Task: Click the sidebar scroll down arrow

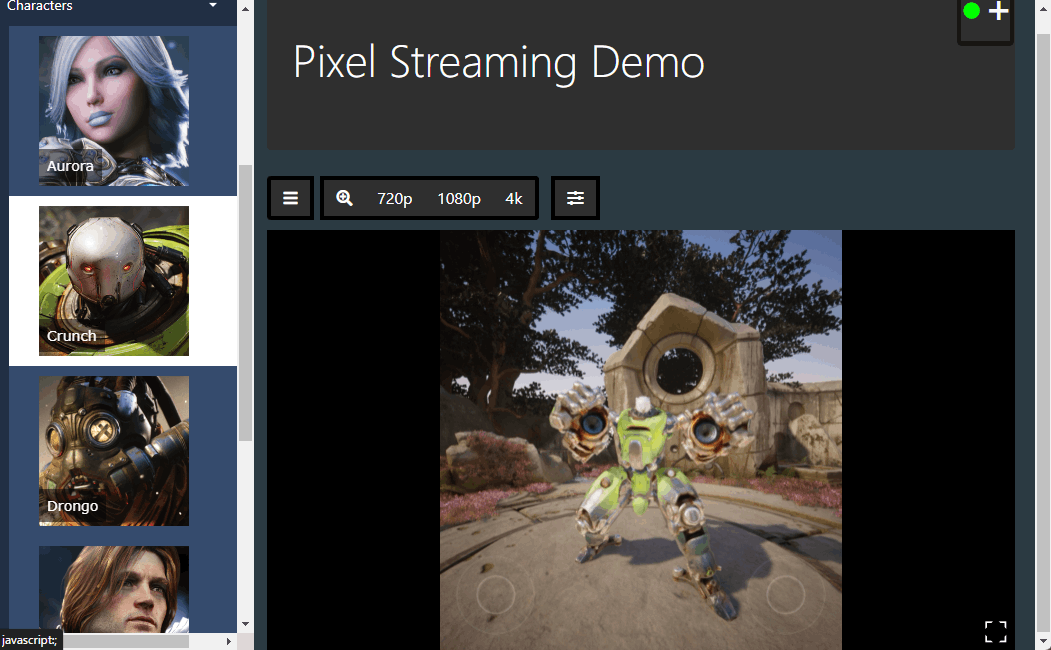Action: click(245, 624)
